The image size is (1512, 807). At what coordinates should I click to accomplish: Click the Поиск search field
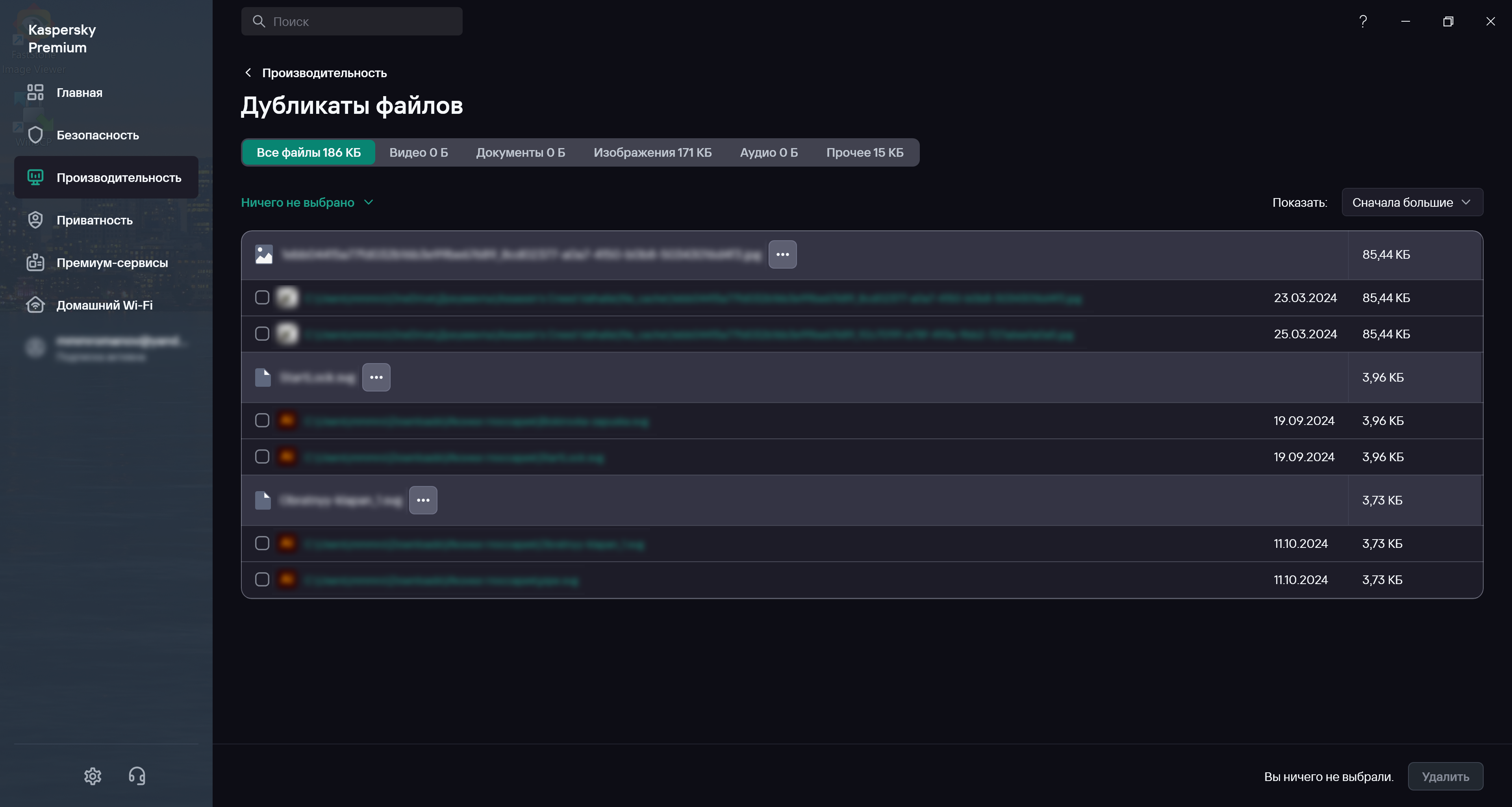[352, 22]
